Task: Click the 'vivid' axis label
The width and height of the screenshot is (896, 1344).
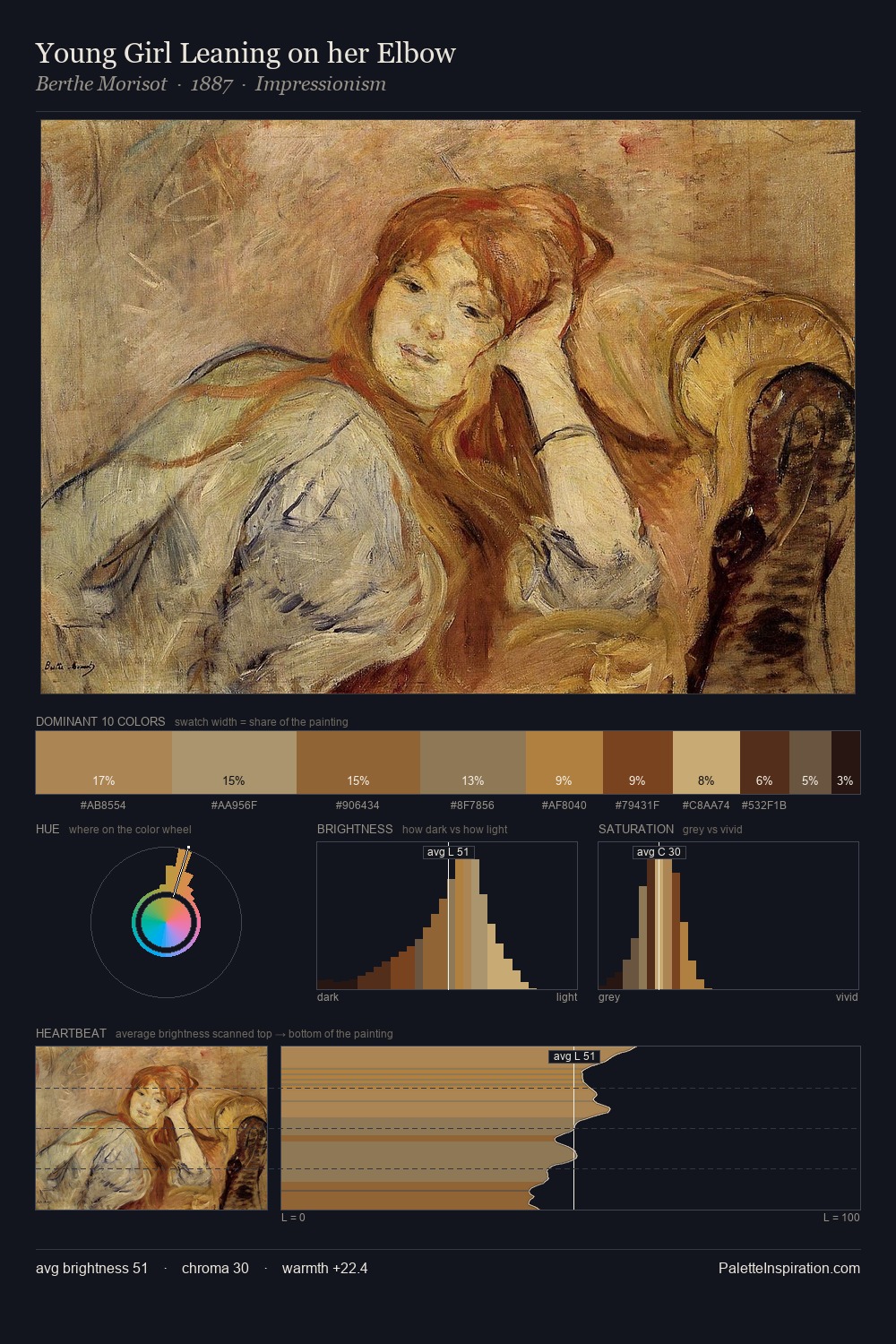Action: click(x=847, y=997)
